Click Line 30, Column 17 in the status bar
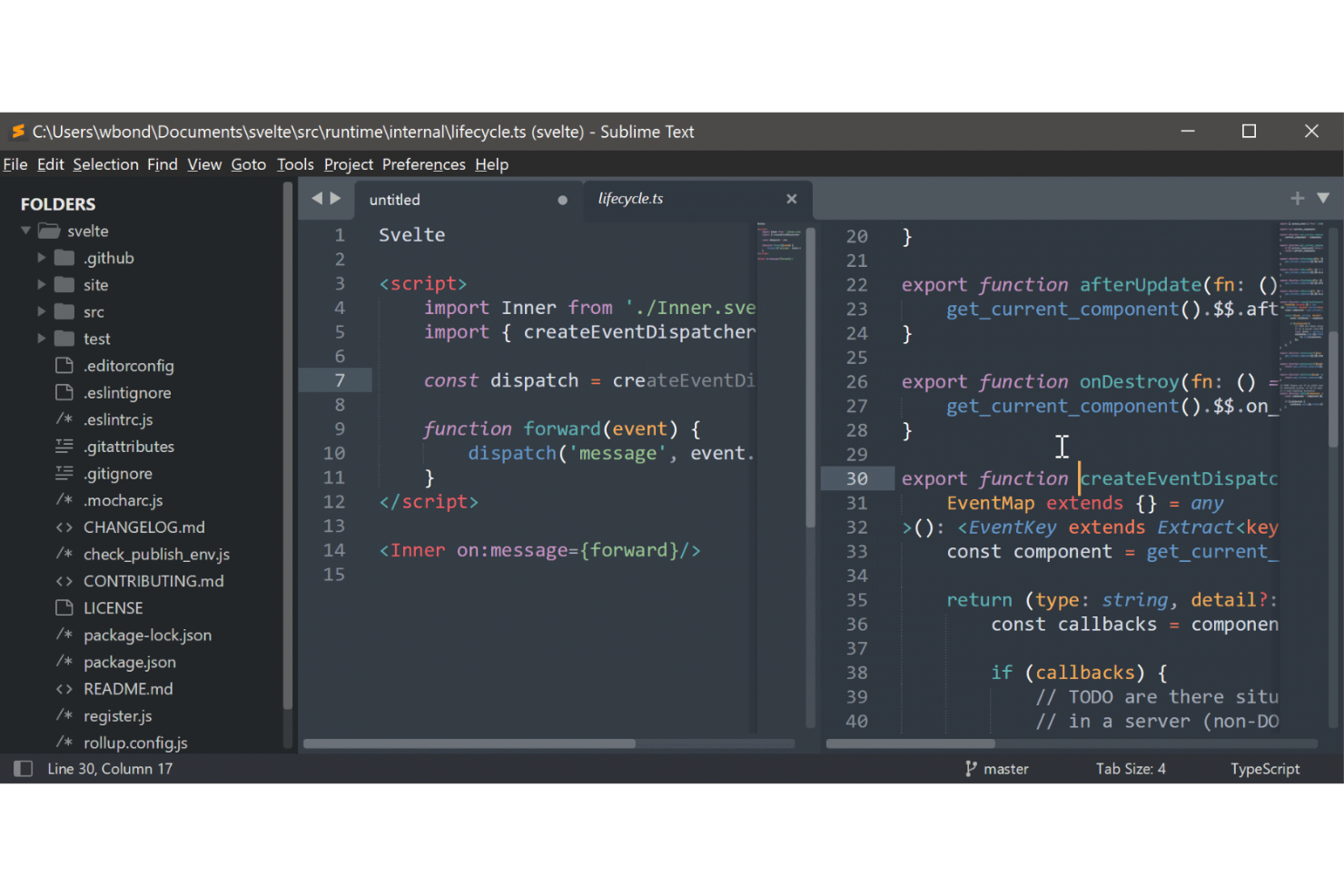The height and width of the screenshot is (896, 1344). tap(110, 768)
